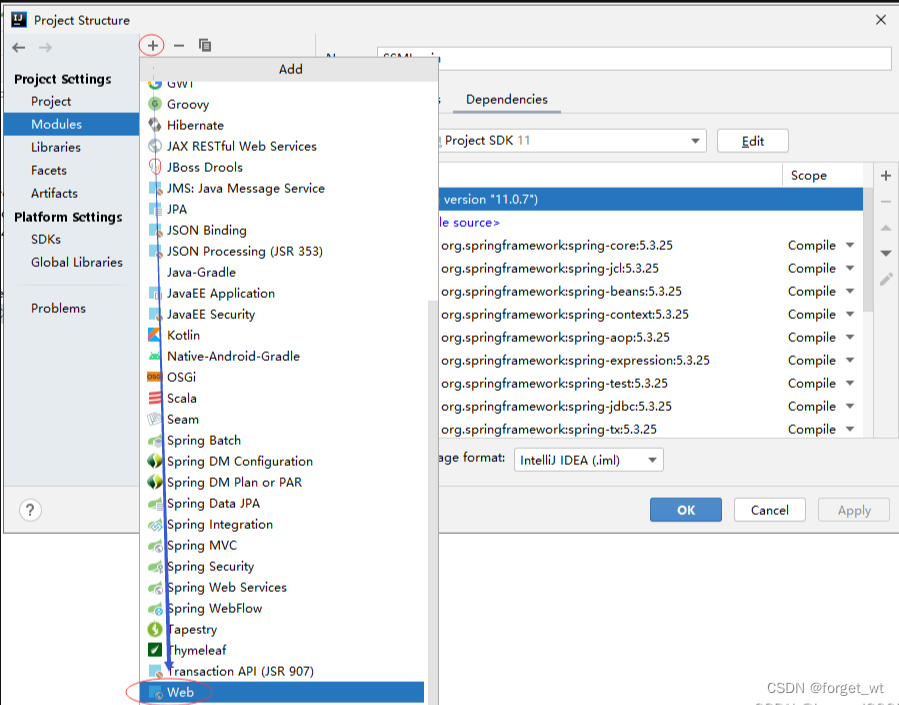This screenshot has width=899, height=705.
Task: Click the Copy module icon
Action: pos(205,45)
